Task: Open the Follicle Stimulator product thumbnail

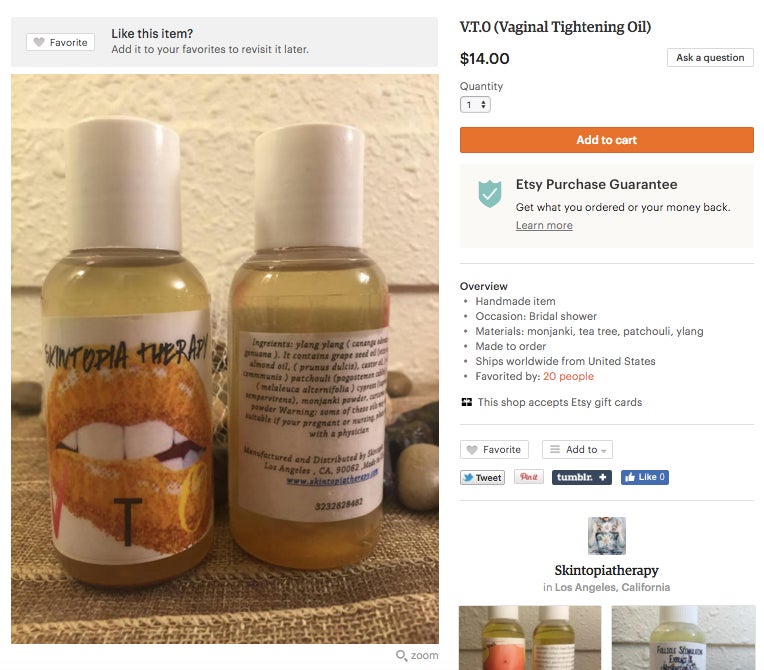Action: 684,637
